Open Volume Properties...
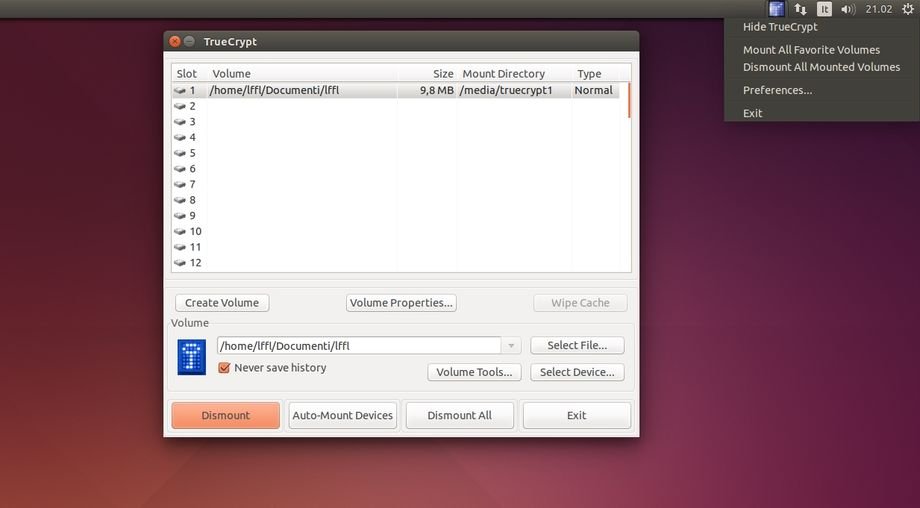This screenshot has width=920, height=508. (x=401, y=303)
